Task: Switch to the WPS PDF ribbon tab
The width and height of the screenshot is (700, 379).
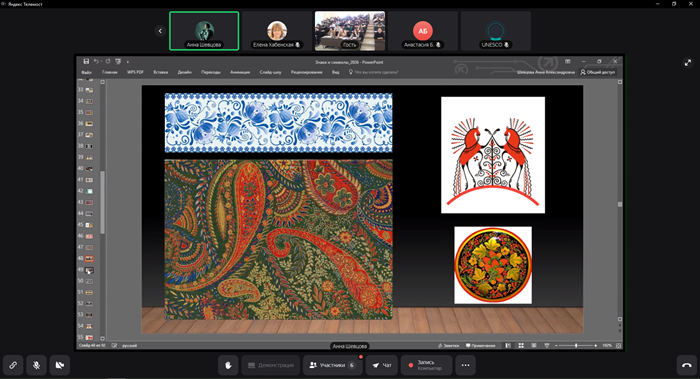Action: click(x=135, y=72)
